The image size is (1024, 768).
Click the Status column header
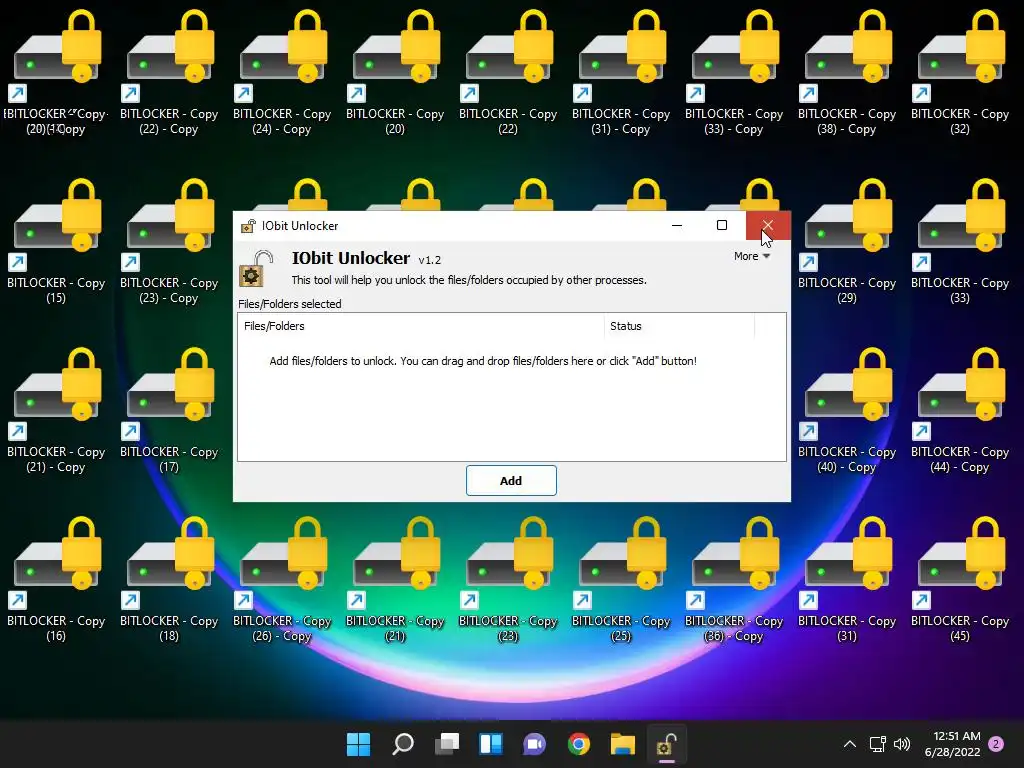point(679,326)
